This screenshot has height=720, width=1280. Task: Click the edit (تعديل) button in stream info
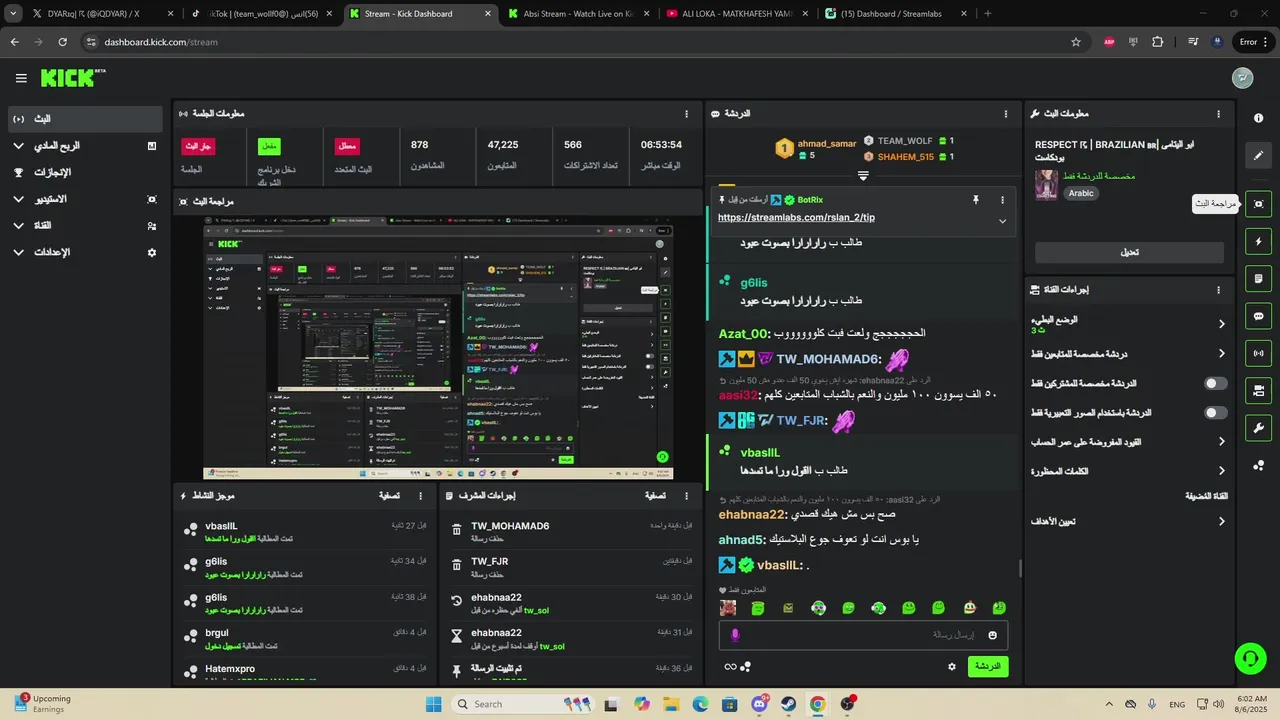(1129, 252)
